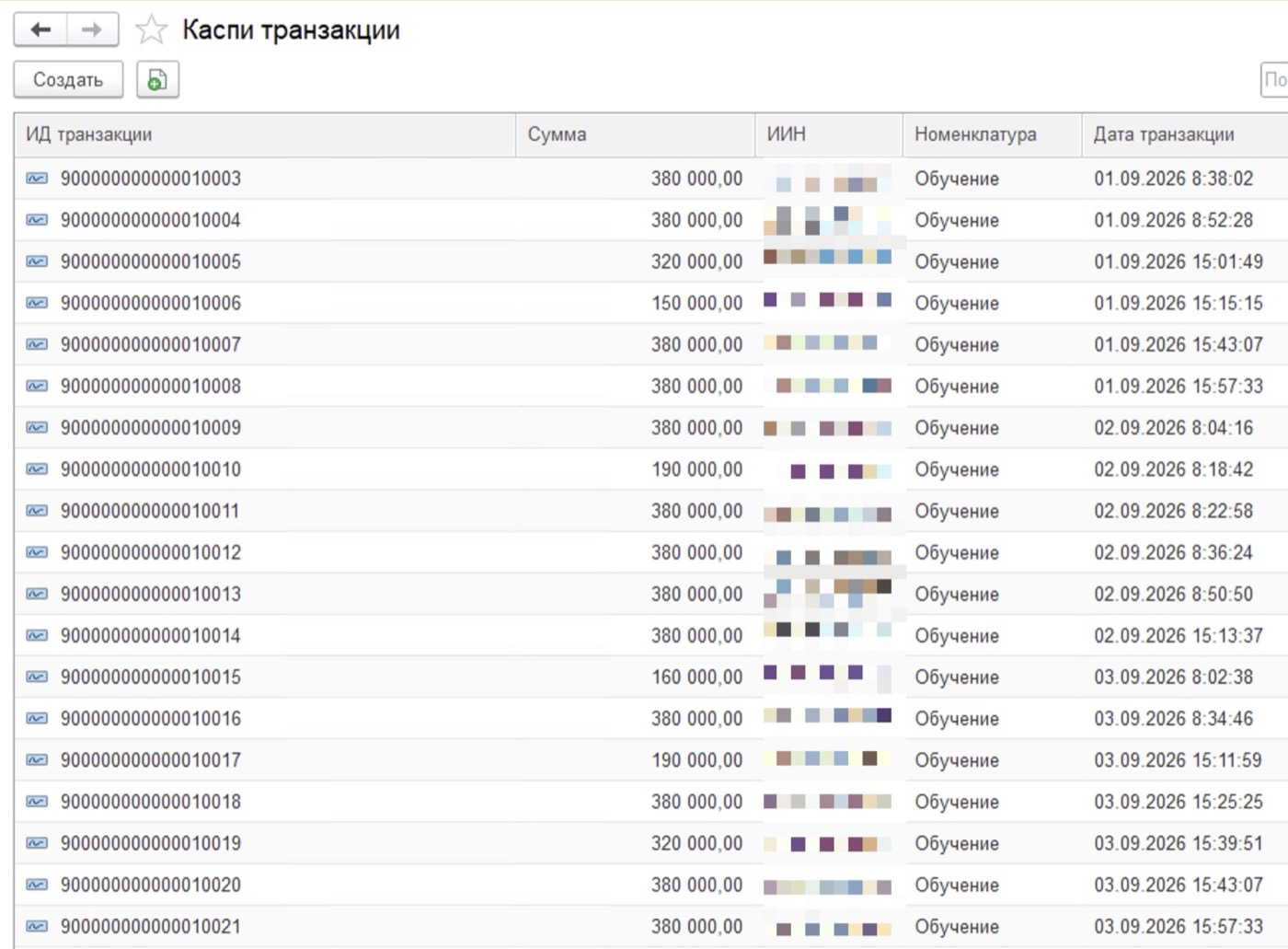Click the 150 000,00 amount cell

[696, 303]
